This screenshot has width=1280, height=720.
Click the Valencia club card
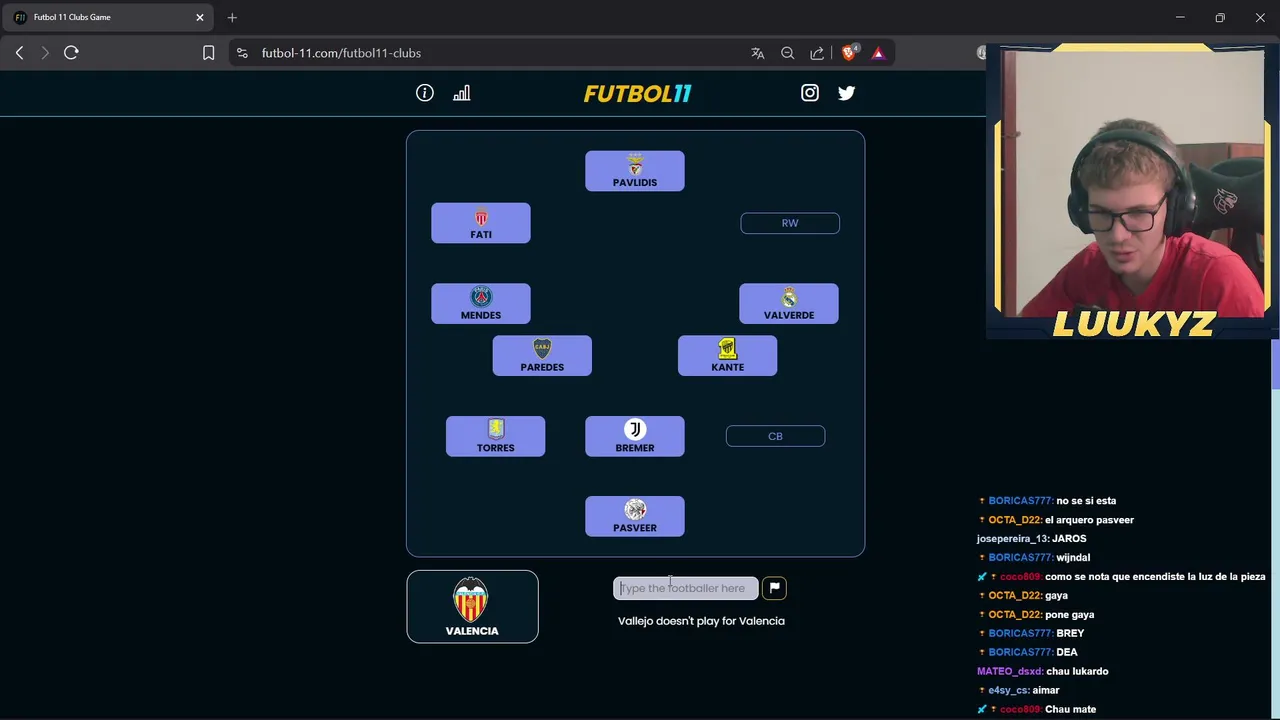pyautogui.click(x=472, y=607)
